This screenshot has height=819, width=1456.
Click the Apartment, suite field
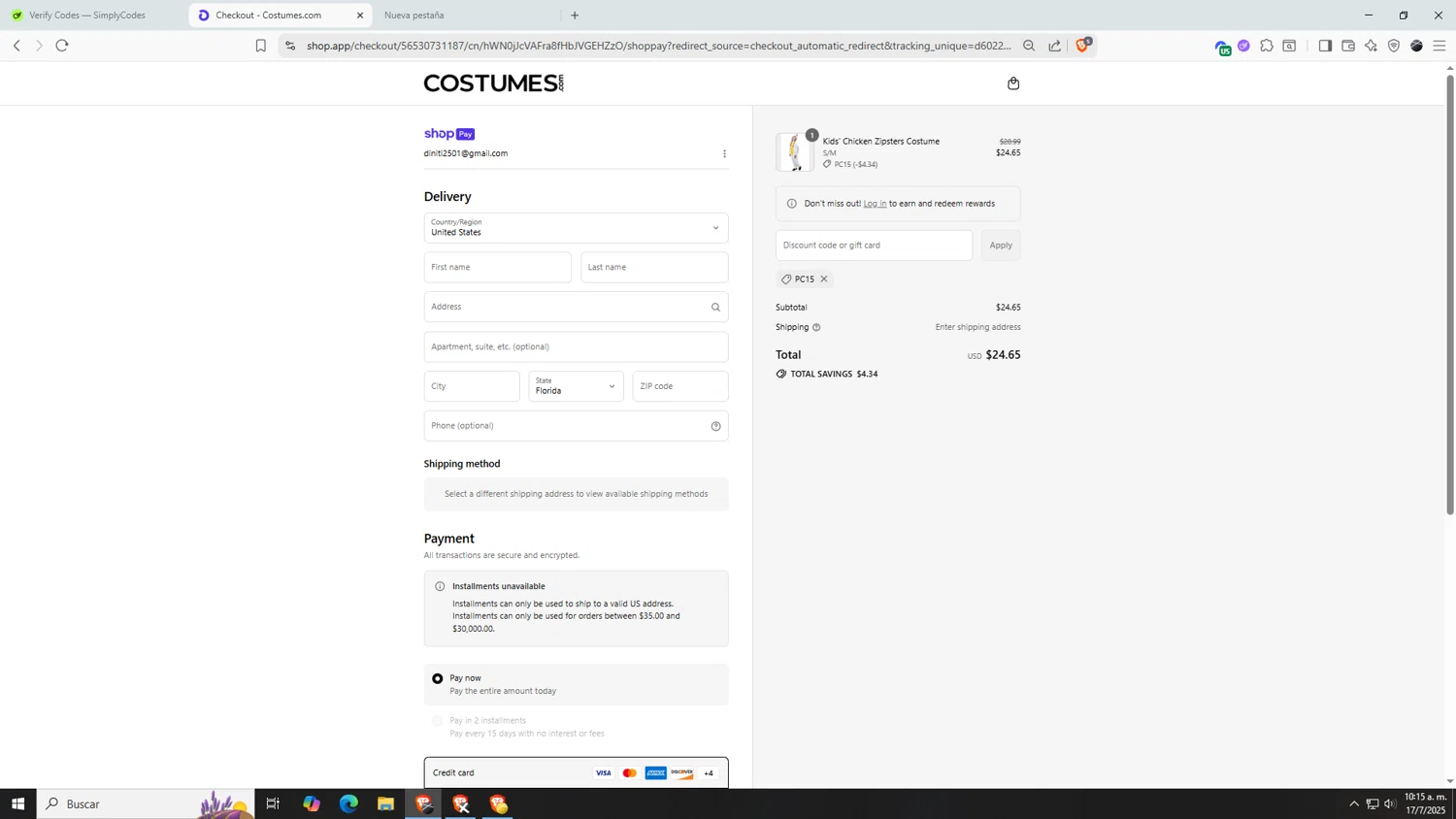[576, 346]
